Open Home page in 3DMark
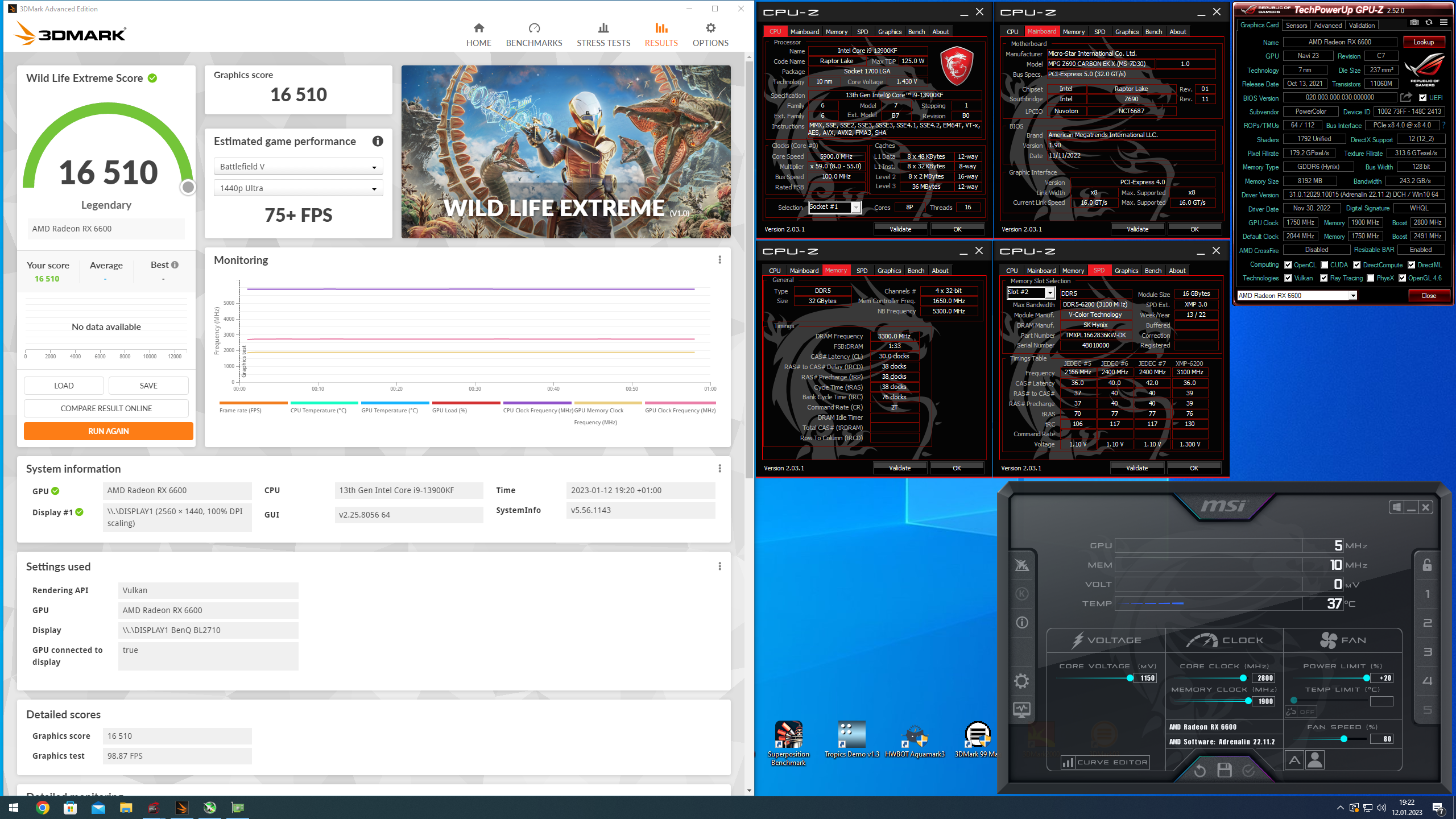1456x819 pixels. click(478, 35)
